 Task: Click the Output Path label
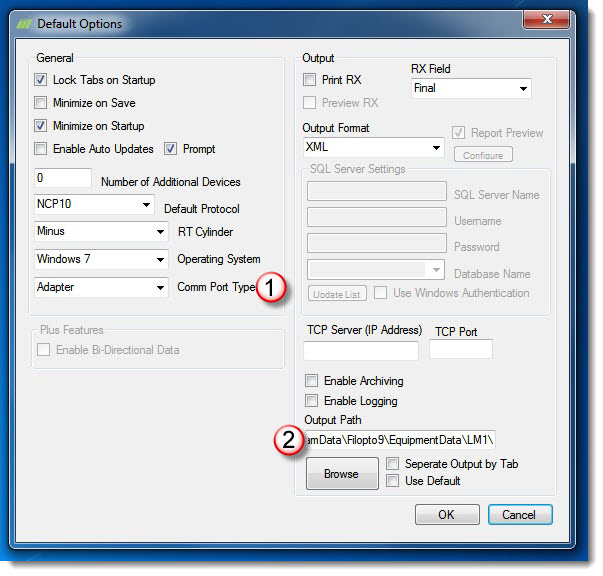[x=333, y=420]
